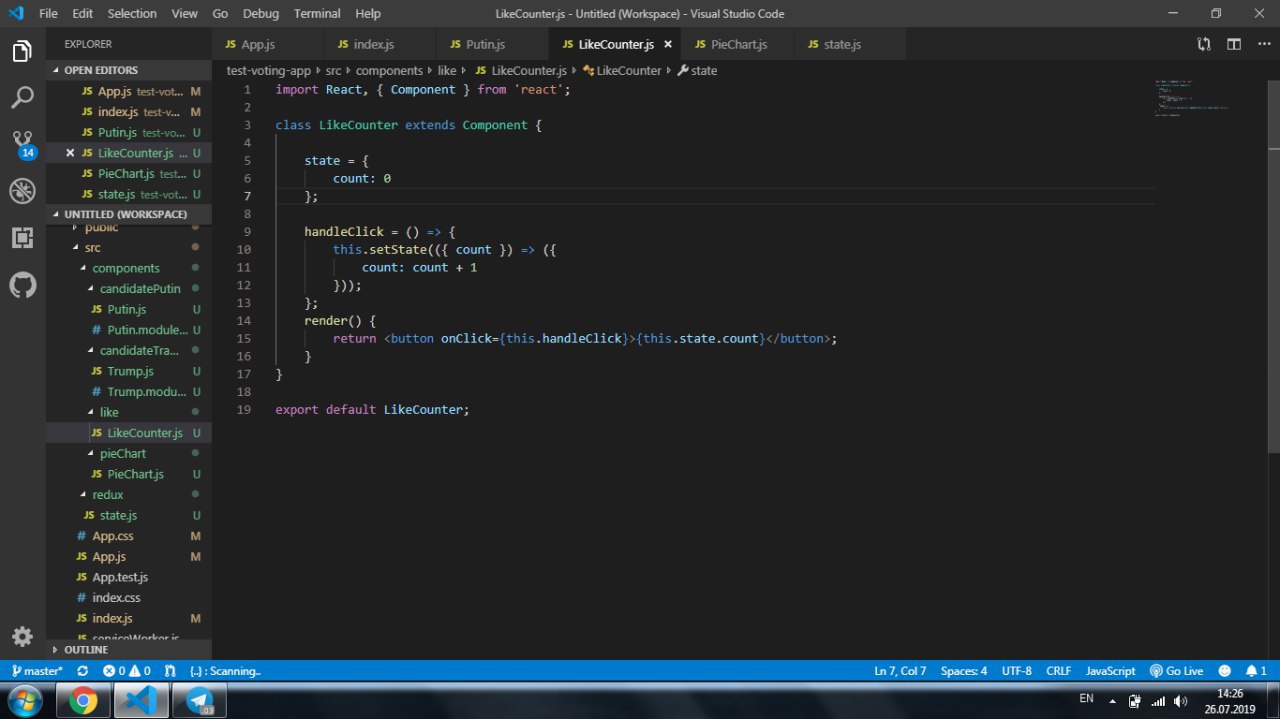Open the Manage gear icon
This screenshot has height=719, width=1280.
(x=22, y=637)
